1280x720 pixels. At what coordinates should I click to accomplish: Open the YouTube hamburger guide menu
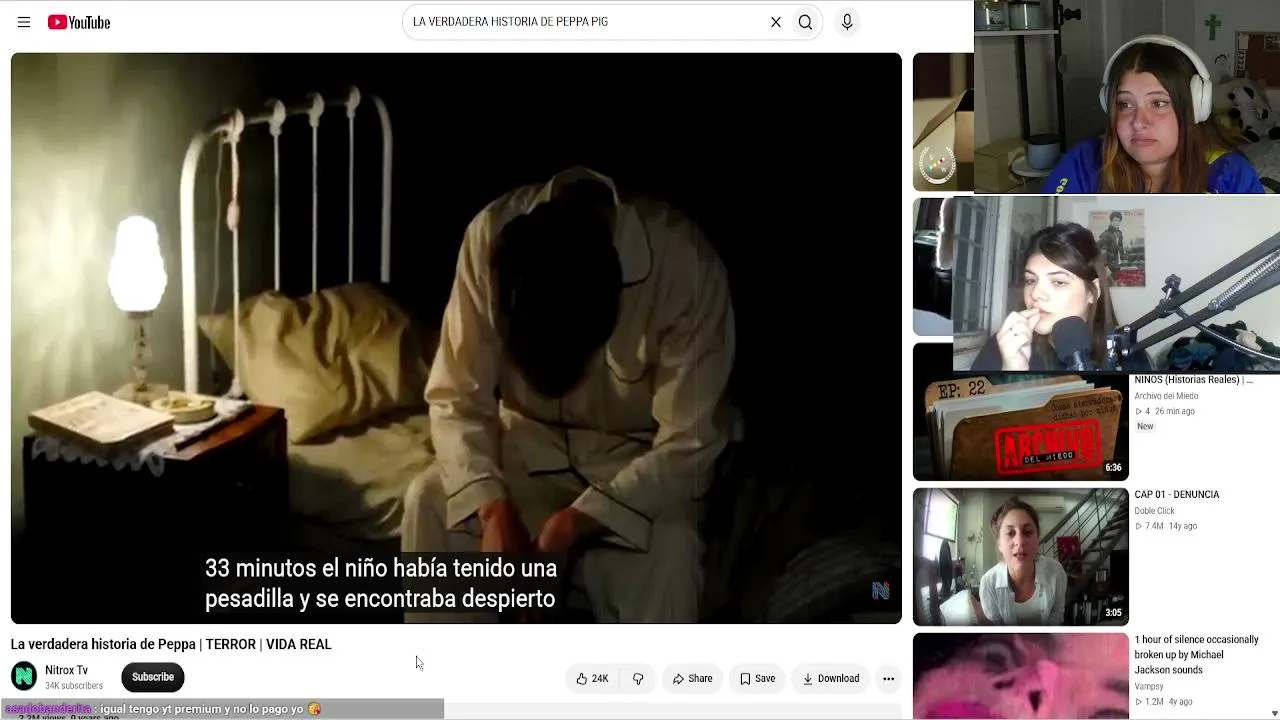pos(24,22)
